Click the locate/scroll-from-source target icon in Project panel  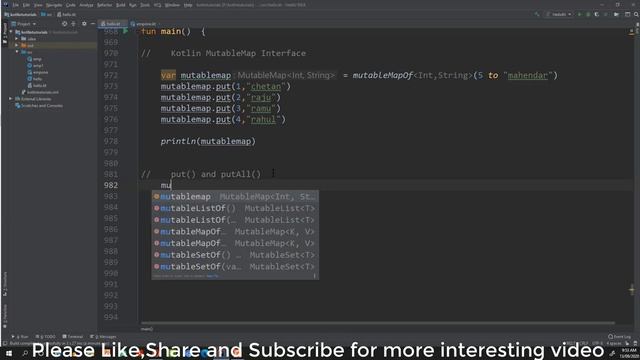point(64,24)
